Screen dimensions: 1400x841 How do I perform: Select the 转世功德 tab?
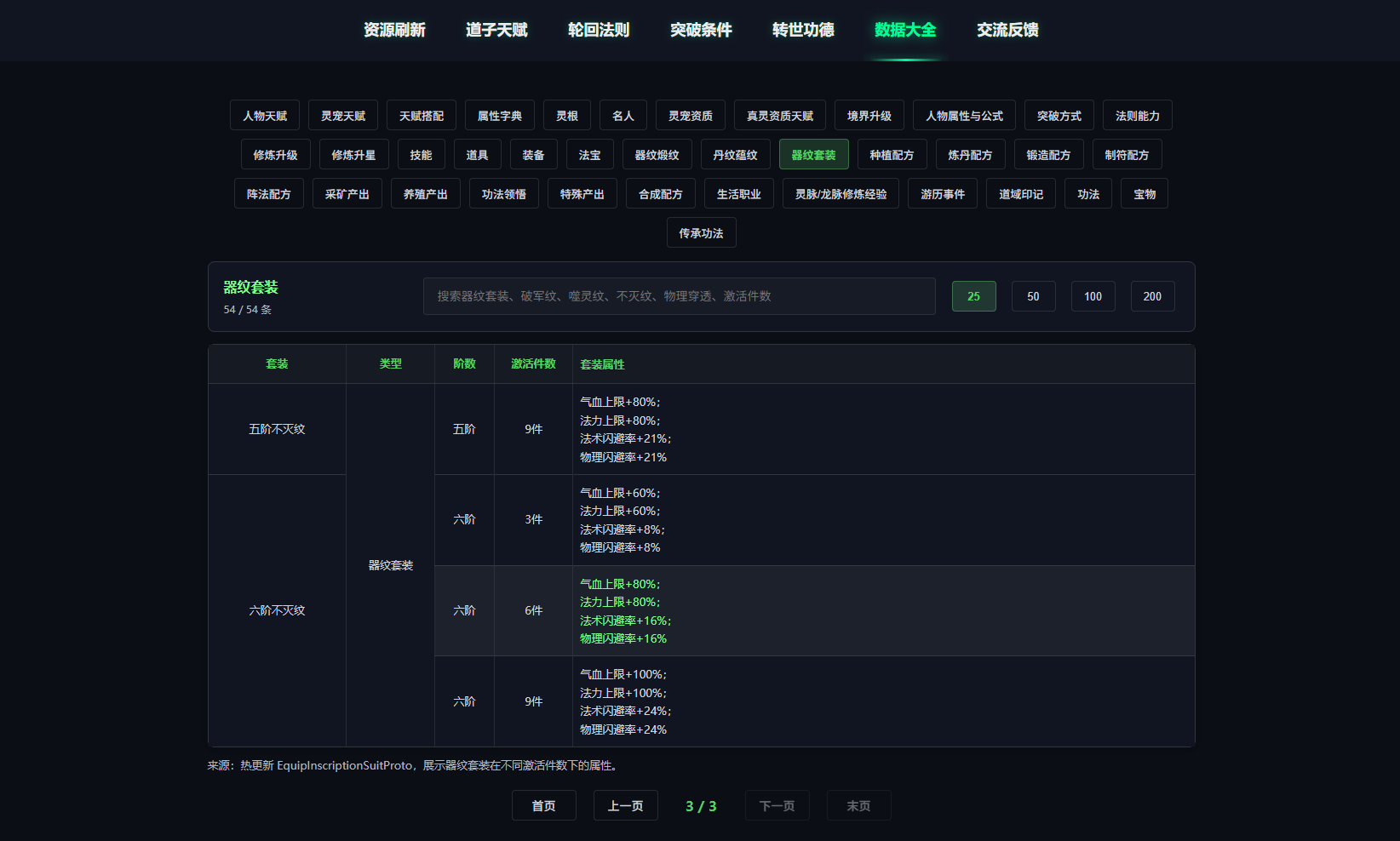(803, 30)
